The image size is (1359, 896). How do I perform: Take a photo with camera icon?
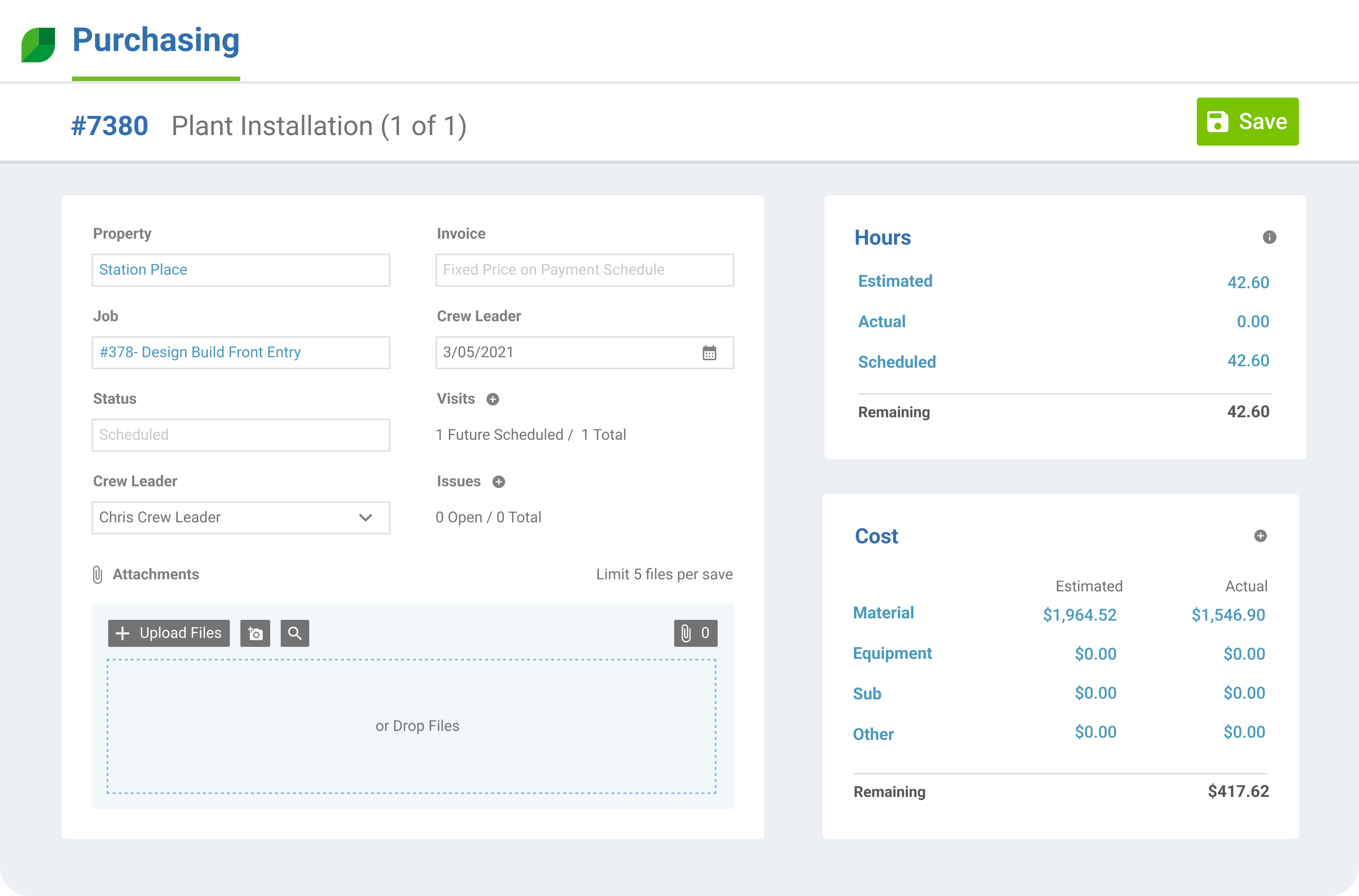[256, 633]
